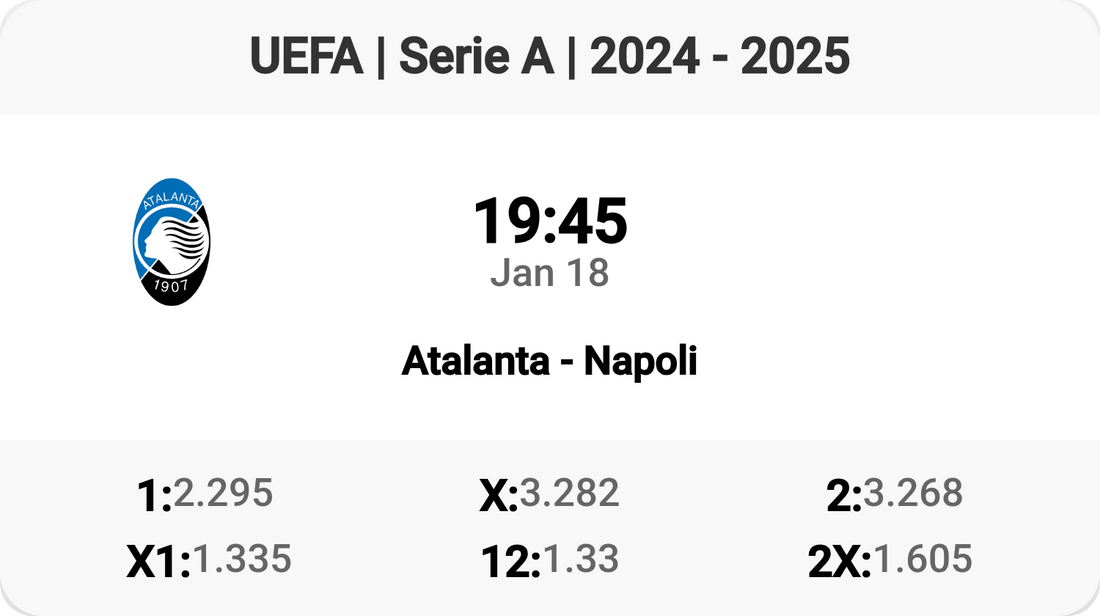Pick home win odds 2.295
The height and width of the screenshot is (616, 1100).
coord(223,492)
